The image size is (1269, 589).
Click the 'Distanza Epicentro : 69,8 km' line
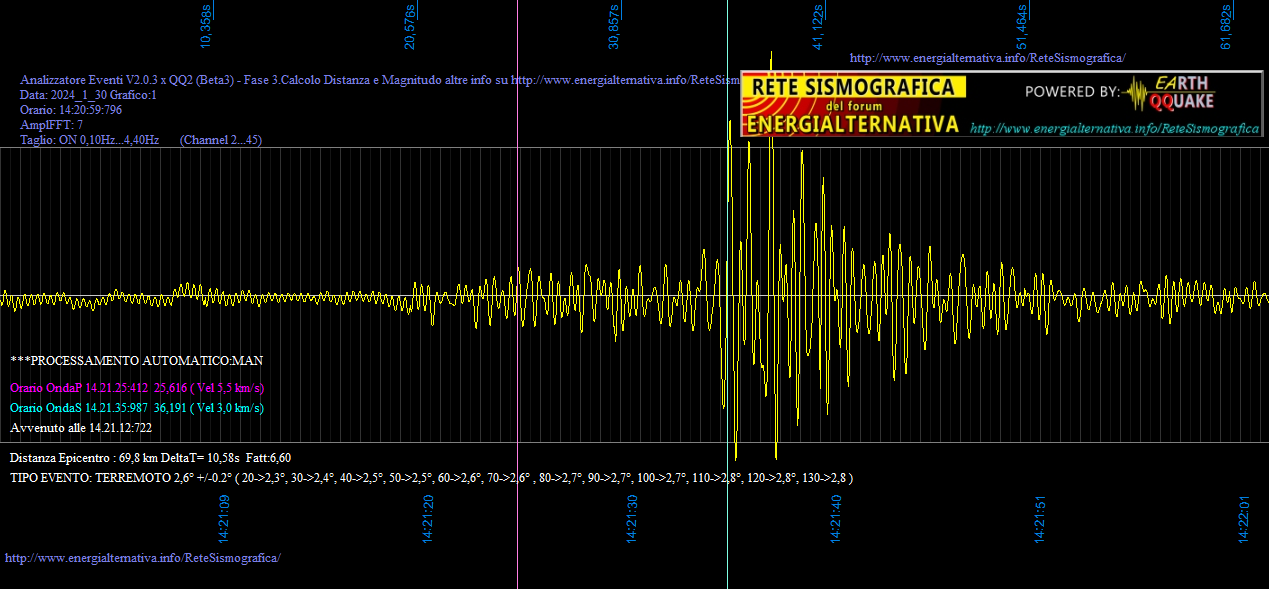click(150, 458)
